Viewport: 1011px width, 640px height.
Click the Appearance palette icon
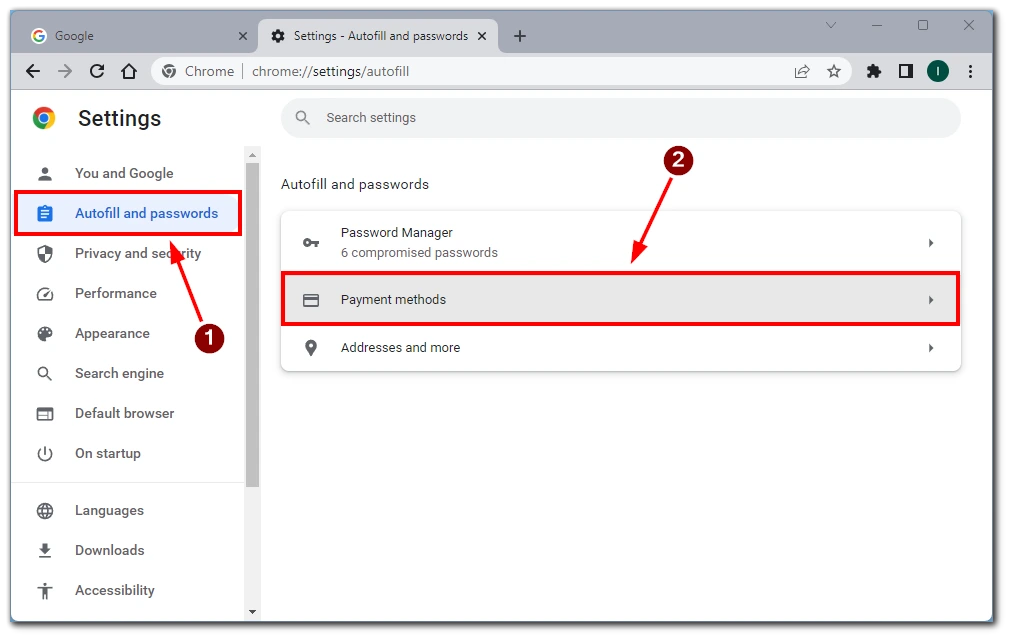point(44,334)
